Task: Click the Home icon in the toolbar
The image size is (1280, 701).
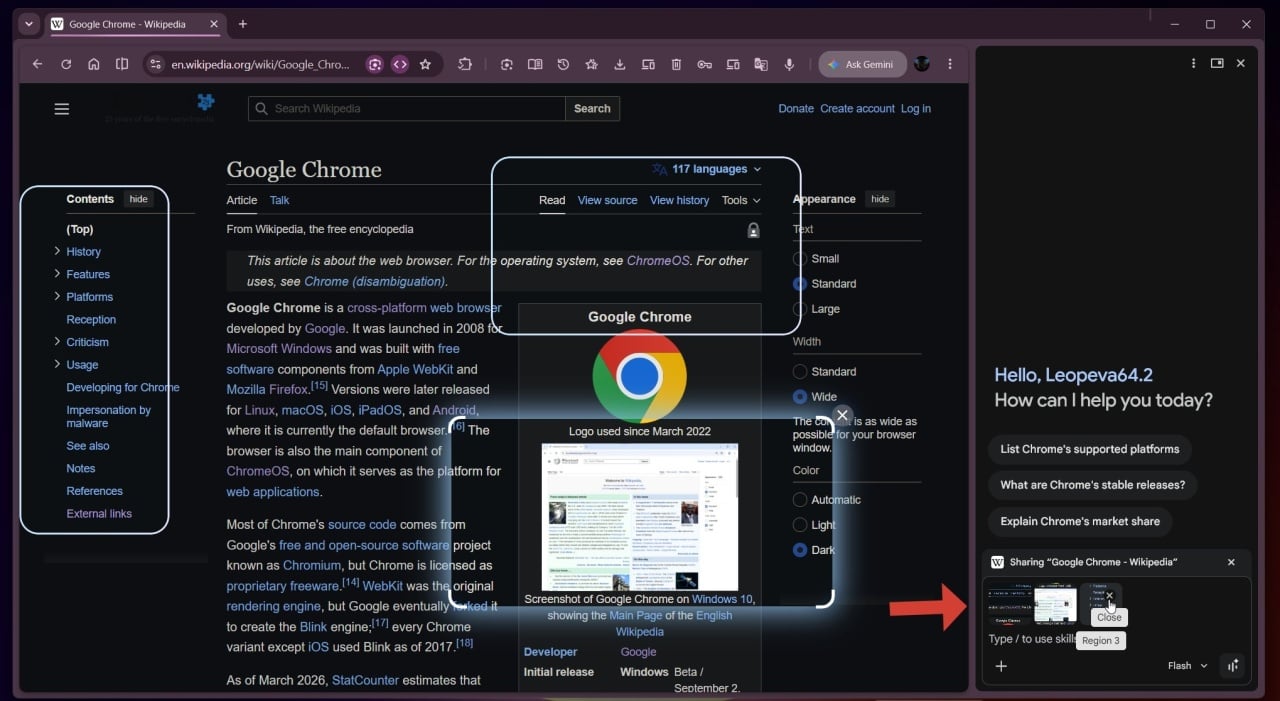Action: [x=94, y=64]
